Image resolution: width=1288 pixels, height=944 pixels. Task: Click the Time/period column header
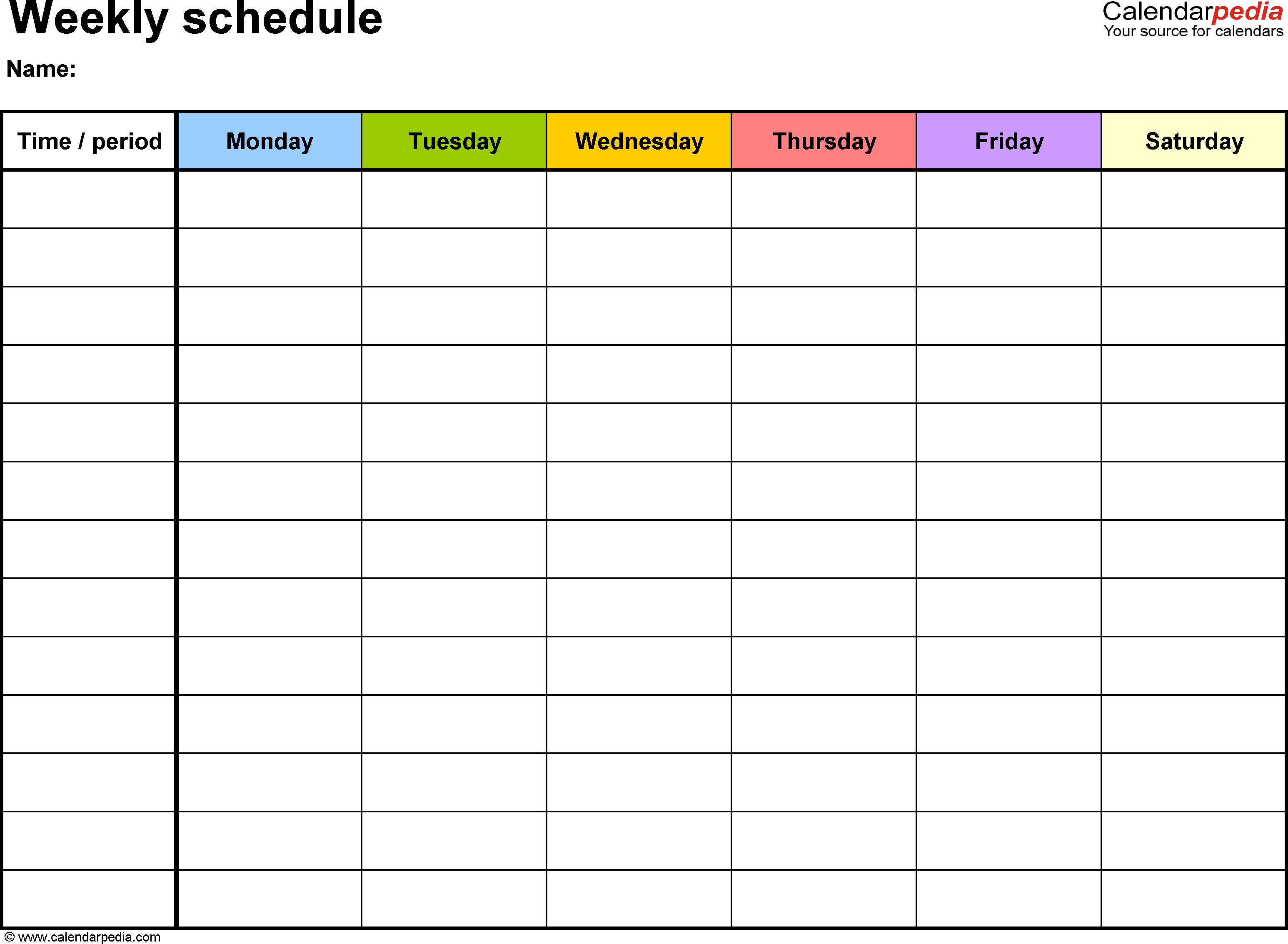point(94,139)
